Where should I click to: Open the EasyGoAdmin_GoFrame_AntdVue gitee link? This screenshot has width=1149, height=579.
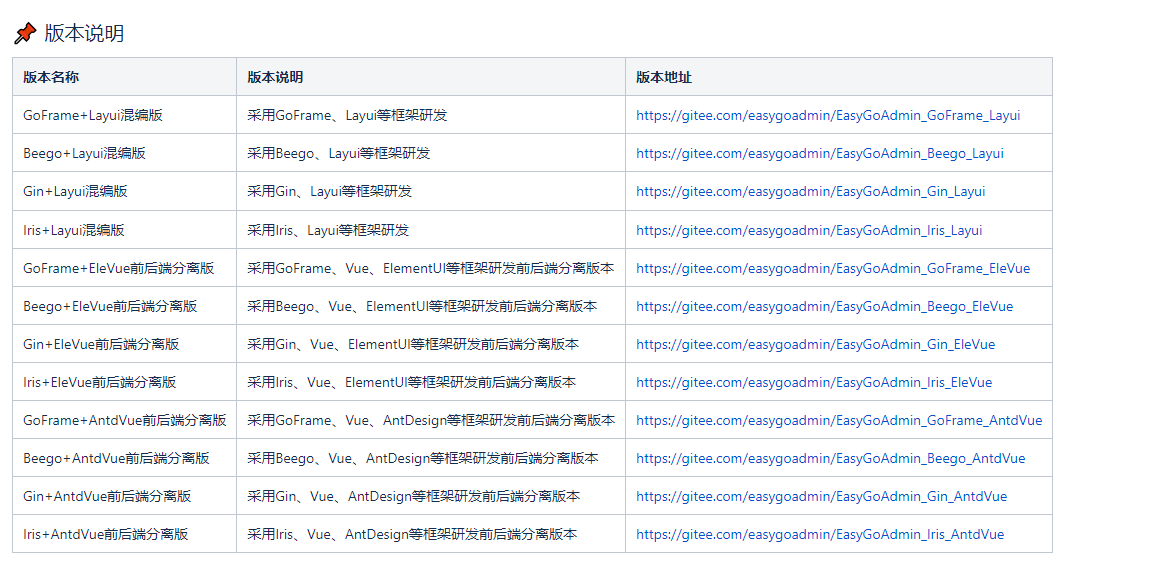coord(839,421)
